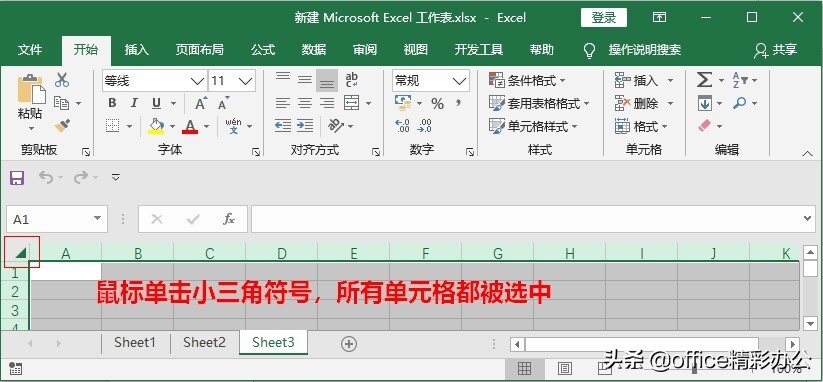Collapse the ribbon arrow
Image resolution: width=823 pixels, height=382 pixels.
[x=808, y=154]
